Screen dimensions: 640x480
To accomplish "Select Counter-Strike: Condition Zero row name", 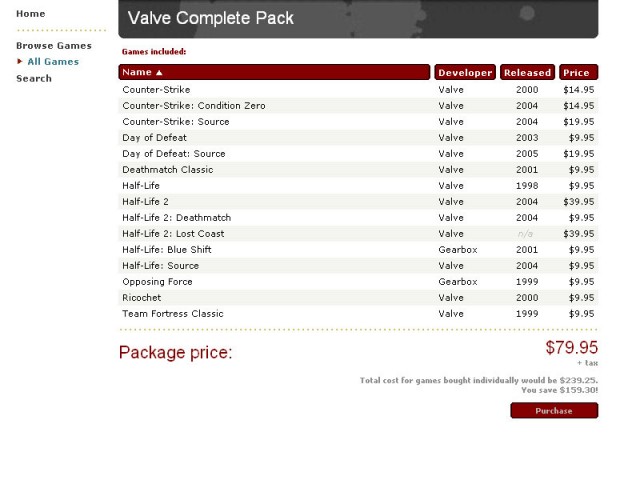I will [x=194, y=106].
